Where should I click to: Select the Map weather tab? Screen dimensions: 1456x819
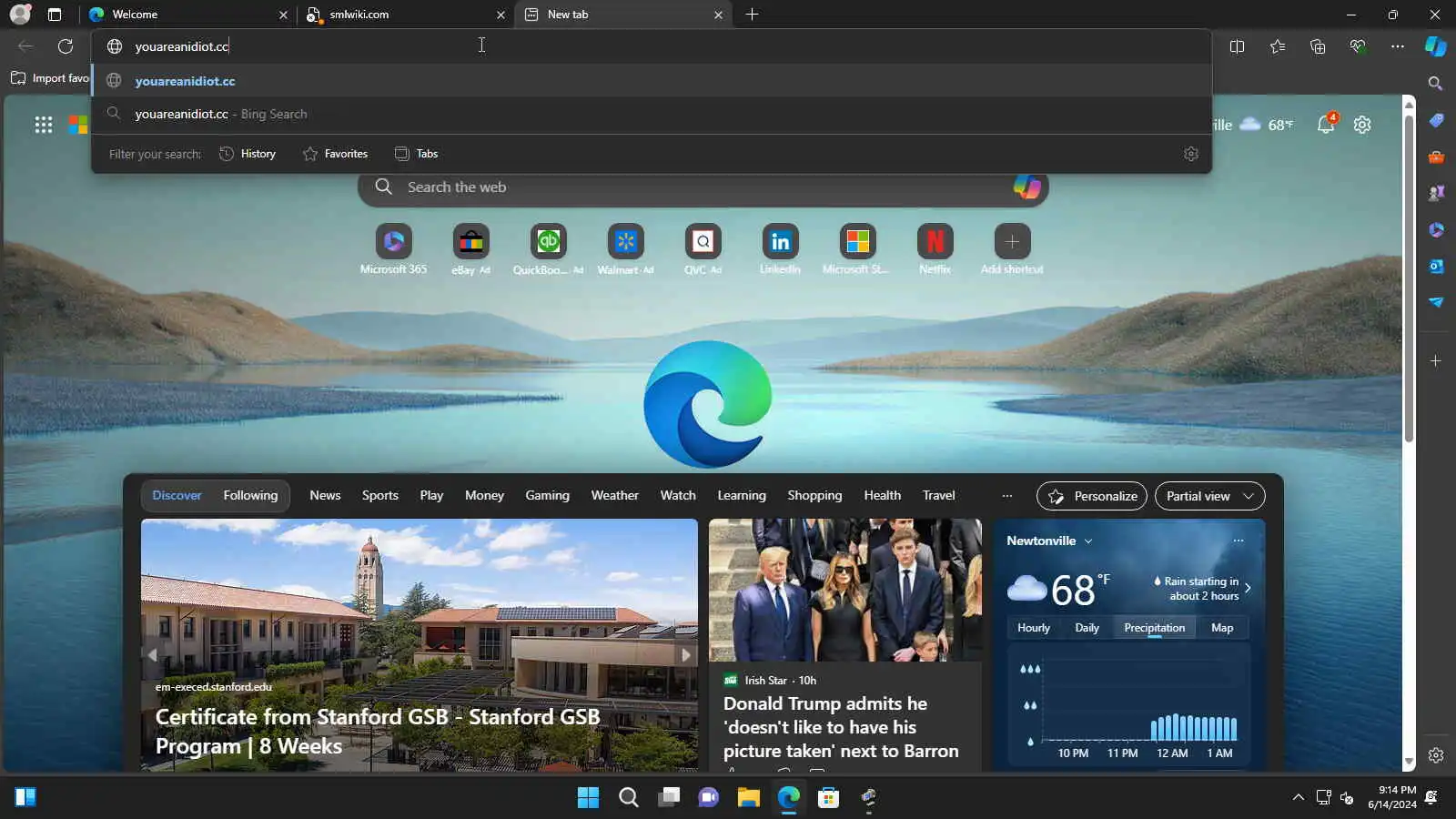pyautogui.click(x=1222, y=628)
